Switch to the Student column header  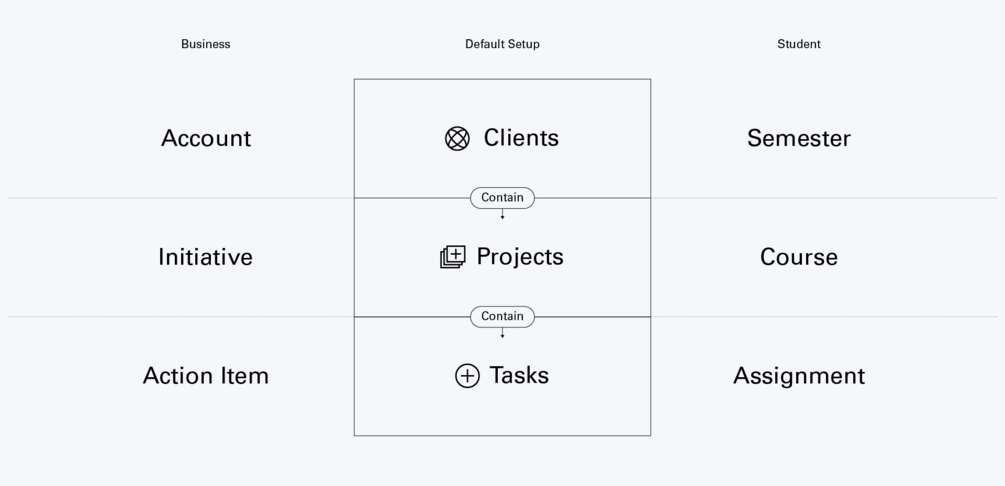[x=799, y=44]
